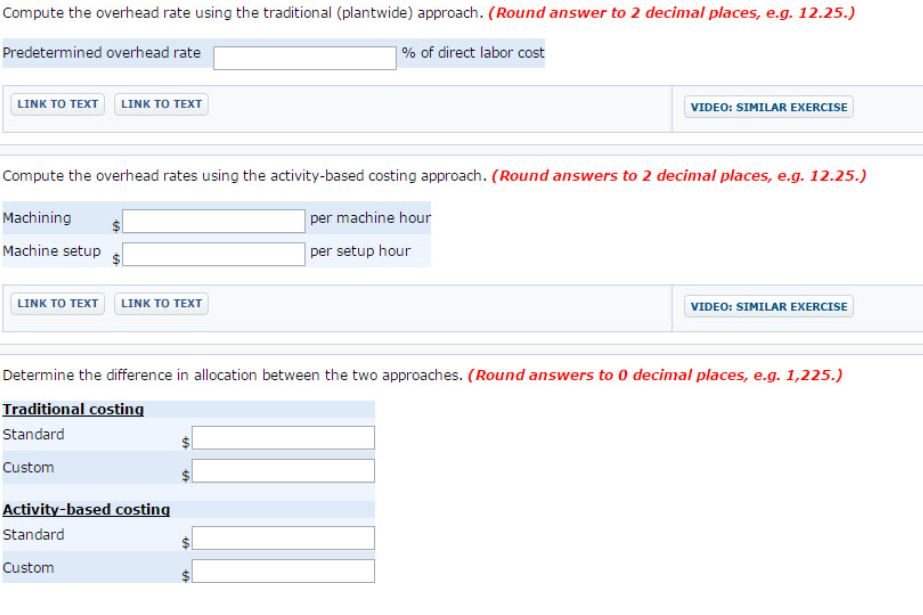Image resolution: width=923 pixels, height=615 pixels.
Task: Click the Standard label in Traditional costing
Action: [34, 432]
